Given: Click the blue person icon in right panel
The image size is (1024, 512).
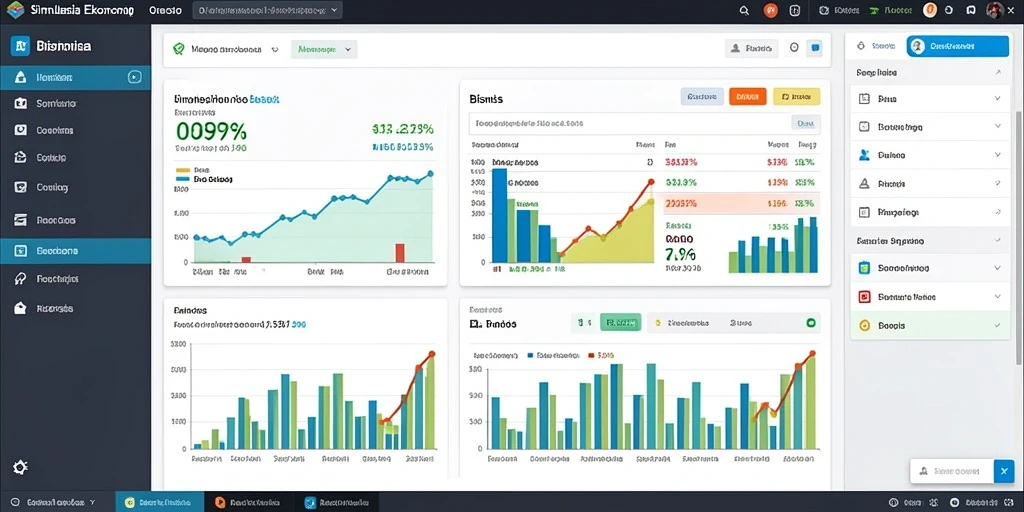Looking at the screenshot, I should [x=865, y=155].
